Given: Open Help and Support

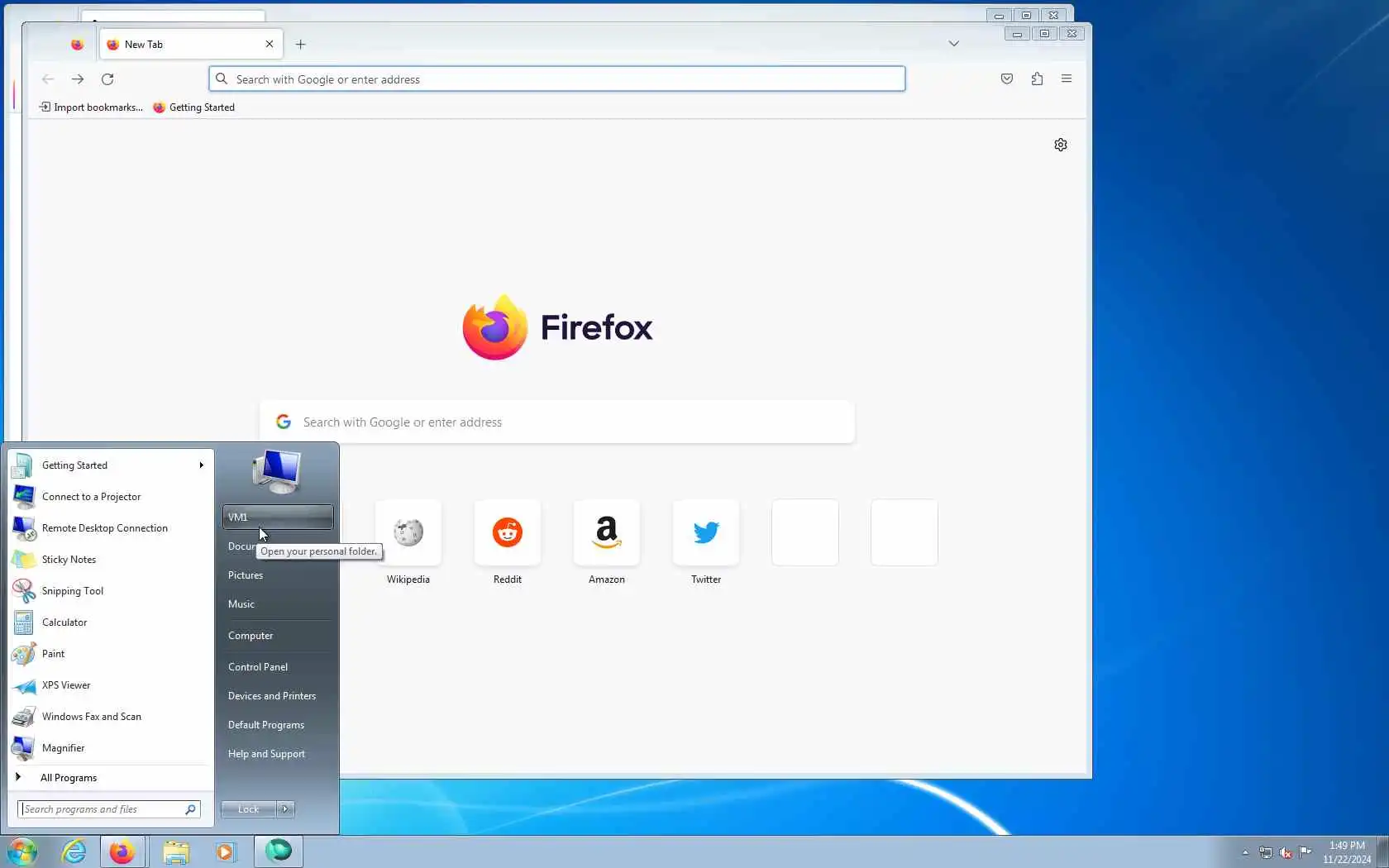Looking at the screenshot, I should coord(278,754).
